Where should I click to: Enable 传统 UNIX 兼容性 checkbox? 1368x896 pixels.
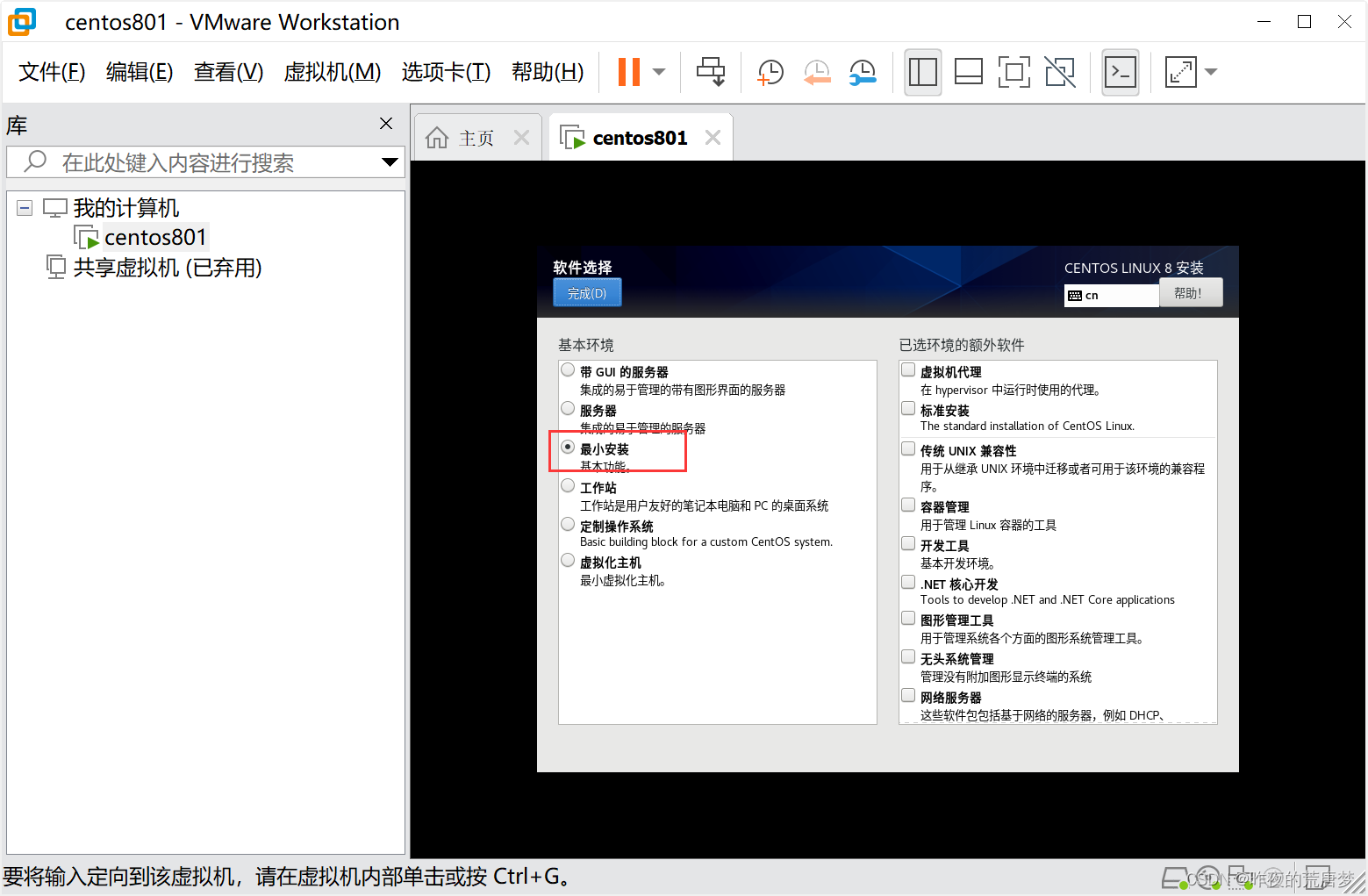909,449
